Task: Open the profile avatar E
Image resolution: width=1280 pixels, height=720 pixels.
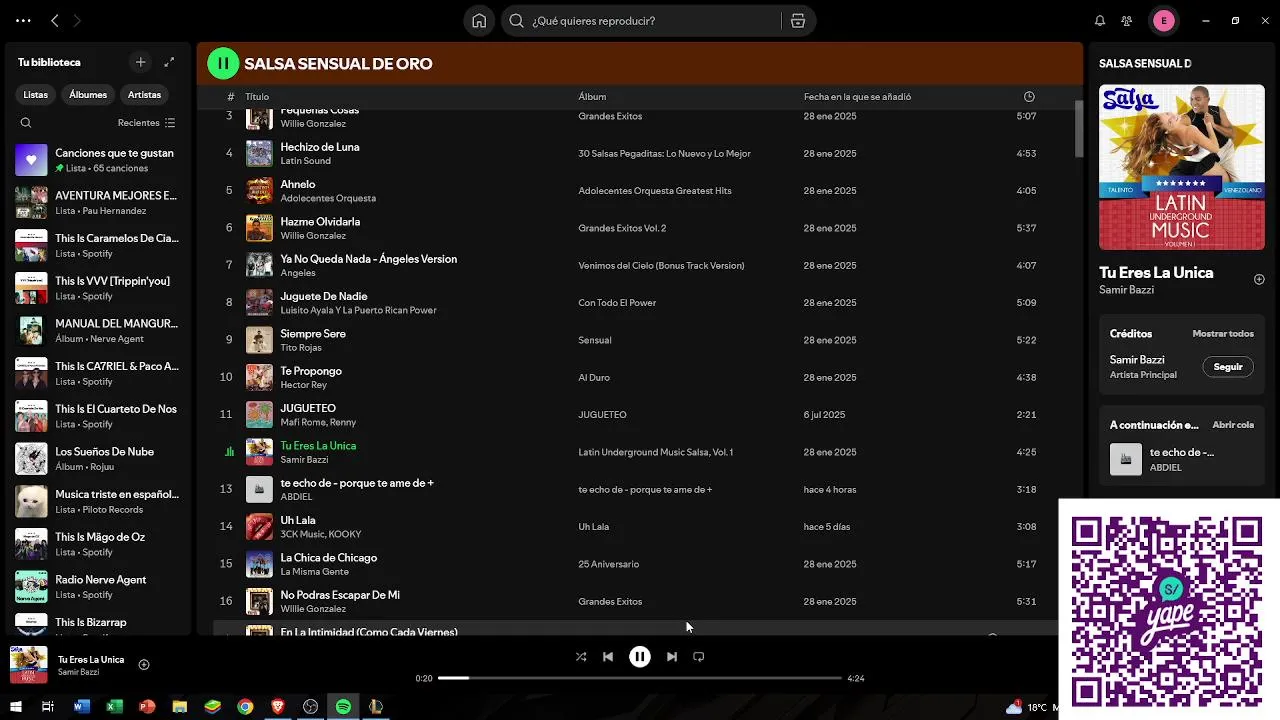Action: click(1164, 20)
